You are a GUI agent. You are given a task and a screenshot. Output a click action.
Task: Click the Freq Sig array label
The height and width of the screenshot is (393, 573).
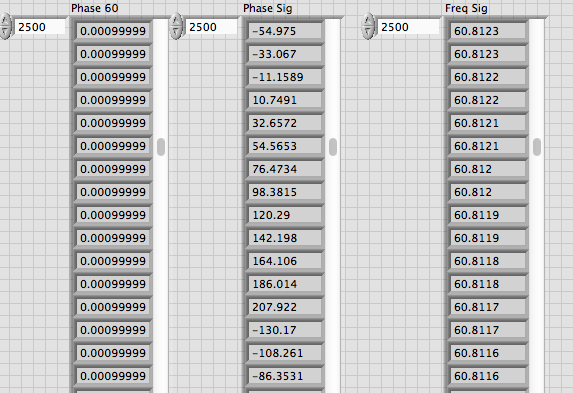point(466,8)
